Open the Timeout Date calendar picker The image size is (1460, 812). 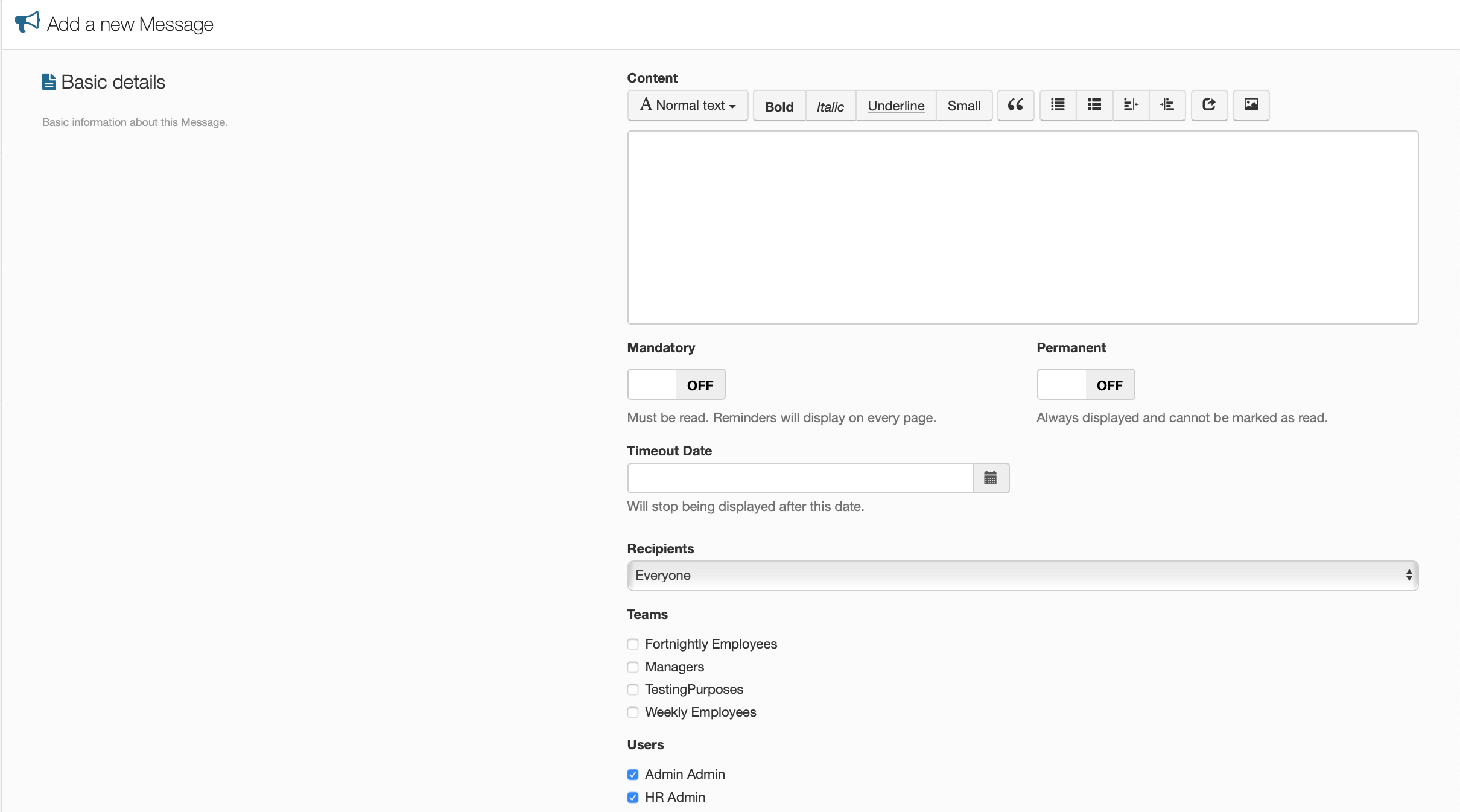coord(990,478)
